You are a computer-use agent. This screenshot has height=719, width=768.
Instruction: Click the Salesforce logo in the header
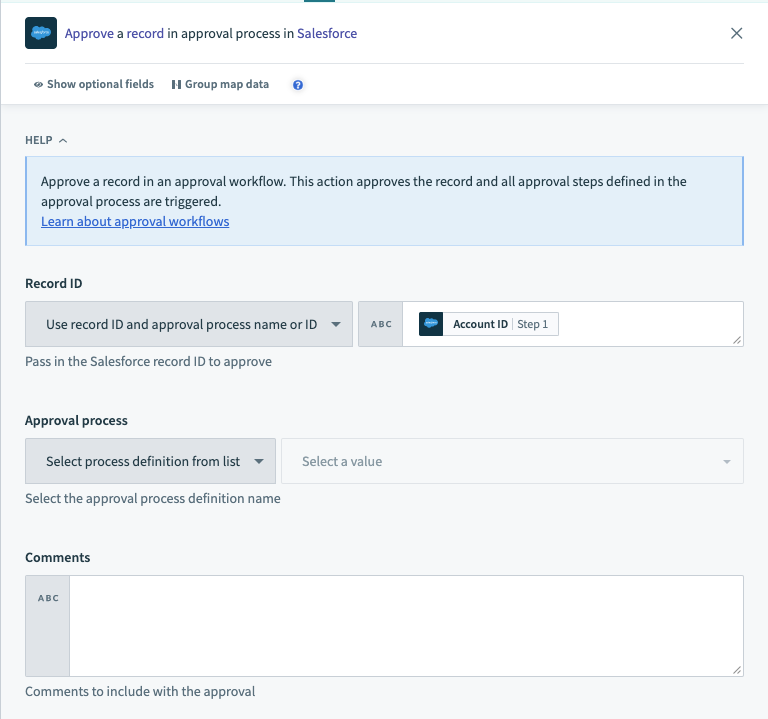41,33
